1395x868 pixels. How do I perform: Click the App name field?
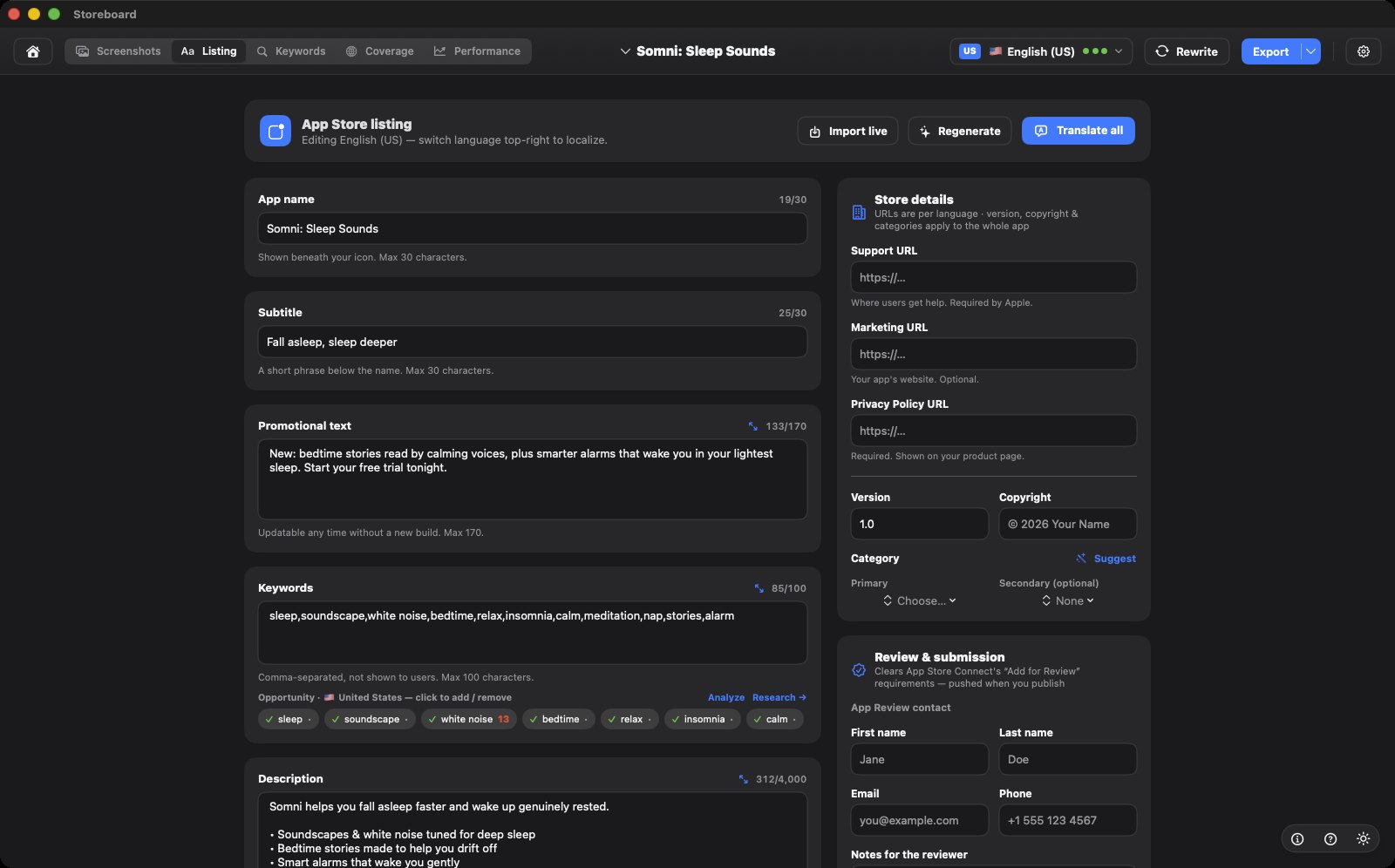(533, 228)
